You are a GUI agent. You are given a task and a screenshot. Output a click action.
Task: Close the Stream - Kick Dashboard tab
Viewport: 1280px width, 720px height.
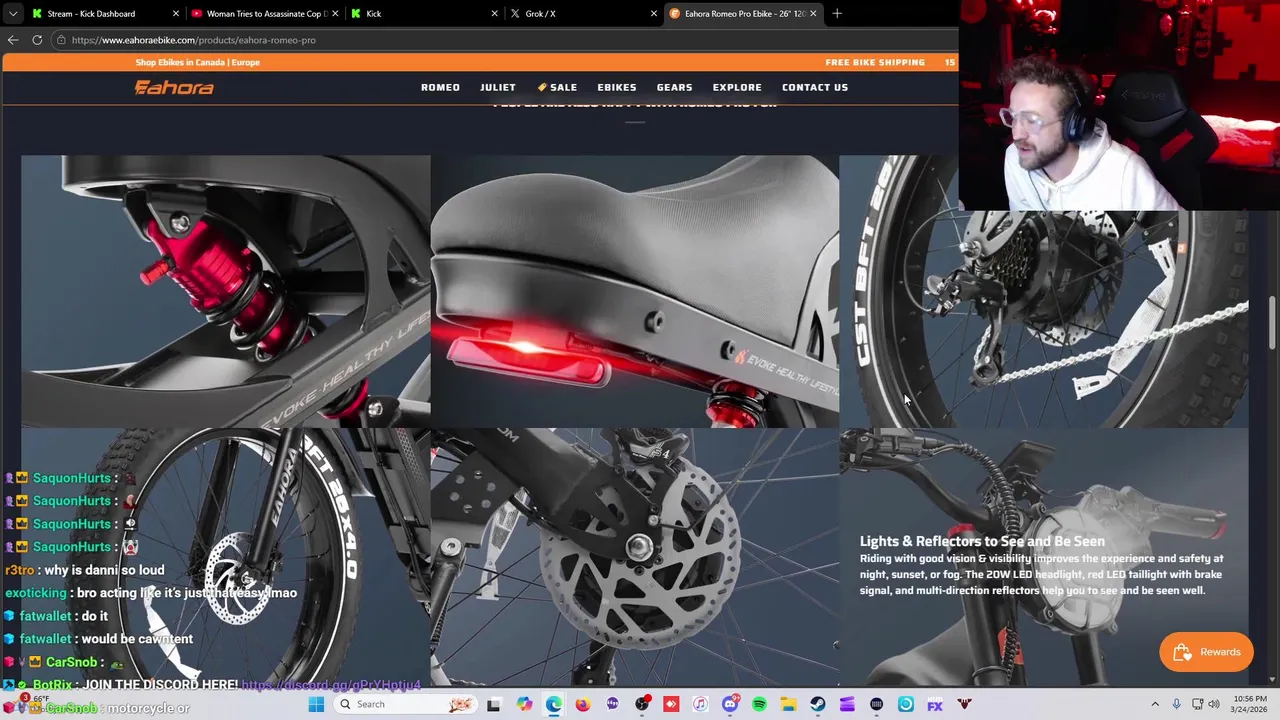[176, 13]
